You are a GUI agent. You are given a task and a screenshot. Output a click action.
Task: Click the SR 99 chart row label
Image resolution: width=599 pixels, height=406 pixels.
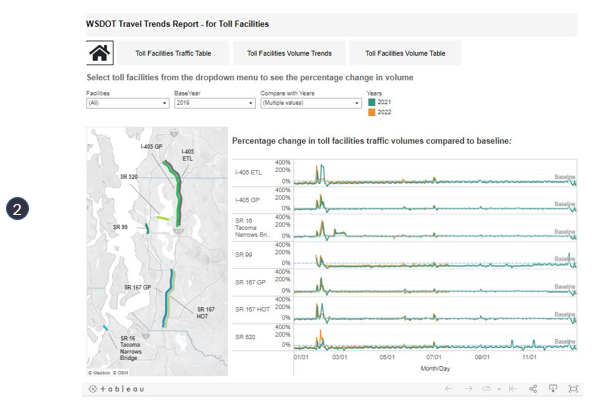coord(243,255)
